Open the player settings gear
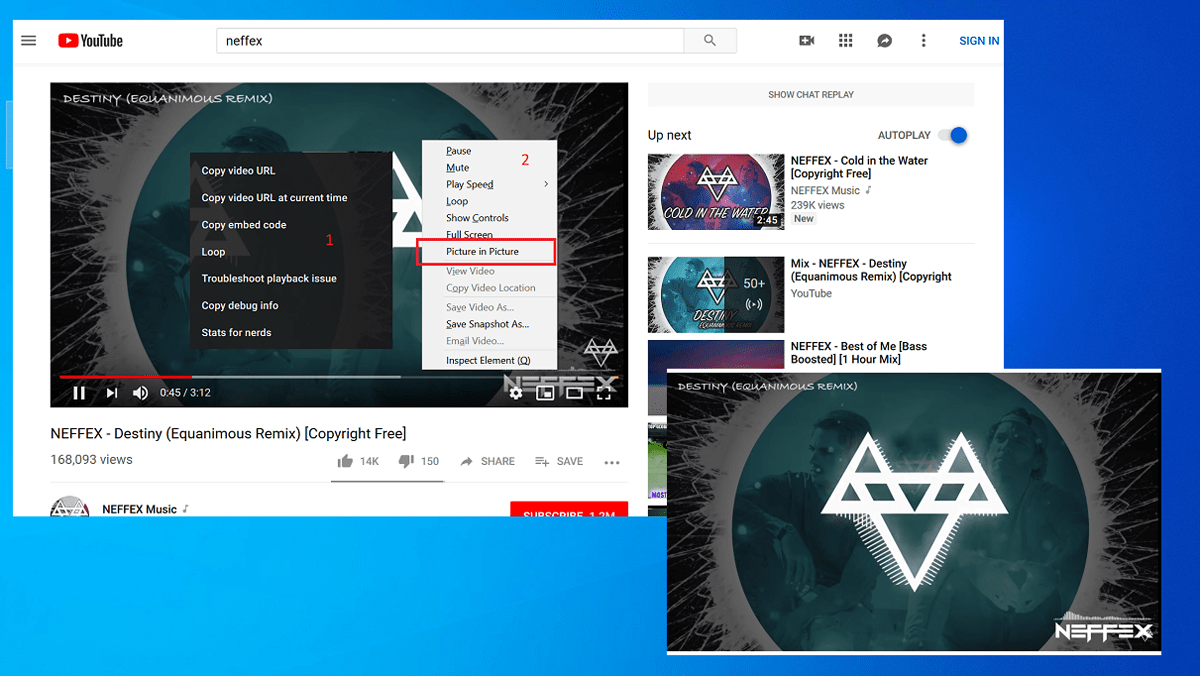This screenshot has height=676, width=1200. [x=517, y=392]
